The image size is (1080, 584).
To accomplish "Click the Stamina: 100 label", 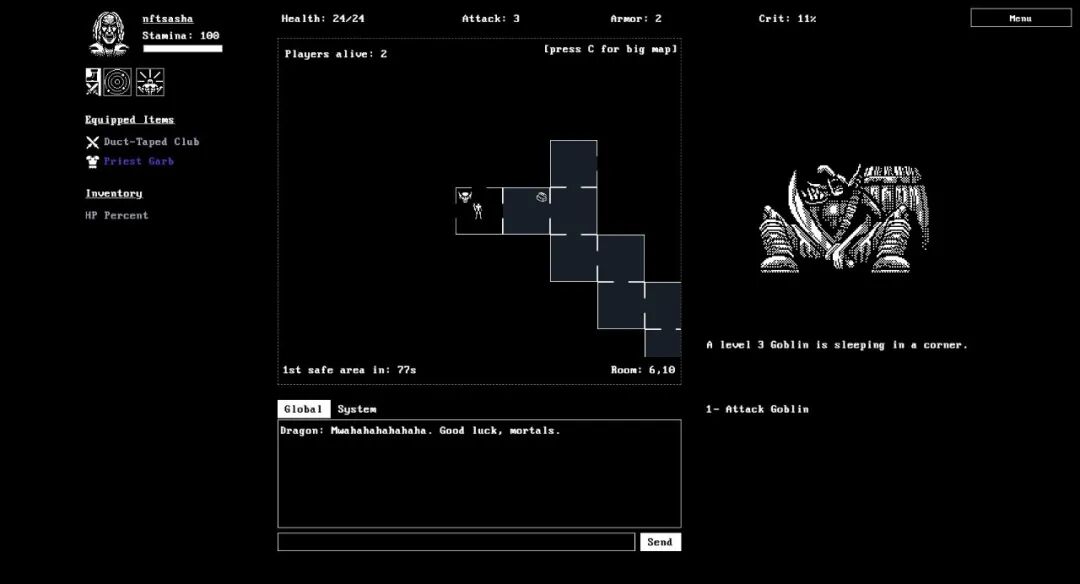I will click(x=180, y=36).
